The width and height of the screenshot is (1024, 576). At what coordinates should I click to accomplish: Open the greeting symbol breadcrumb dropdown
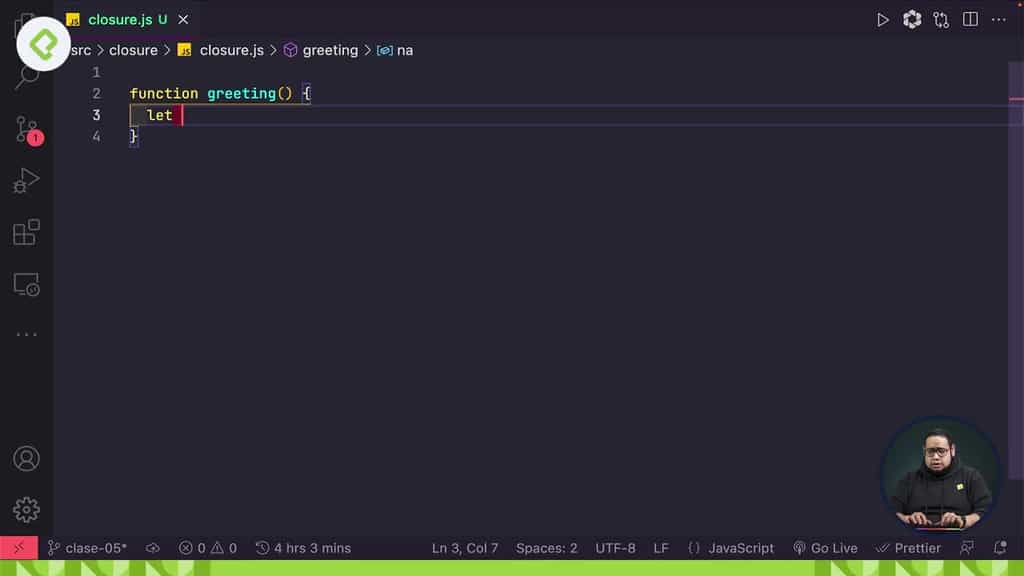[330, 50]
